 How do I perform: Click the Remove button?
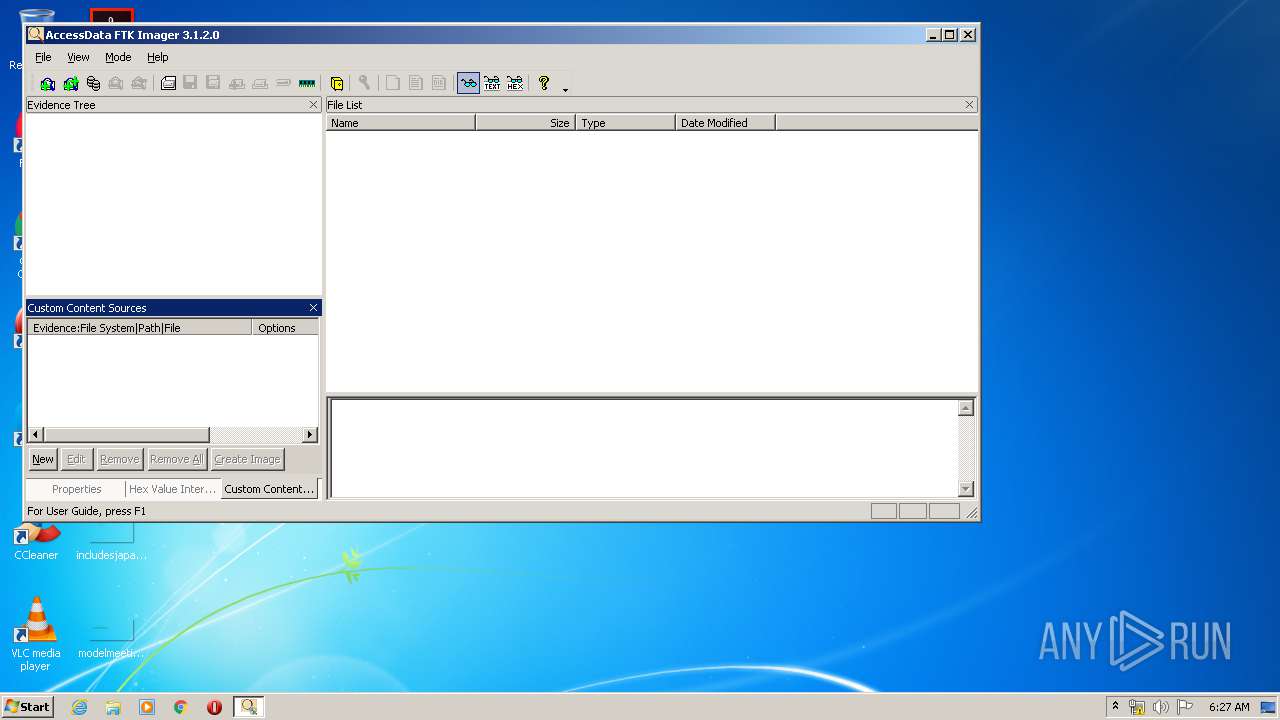click(119, 459)
